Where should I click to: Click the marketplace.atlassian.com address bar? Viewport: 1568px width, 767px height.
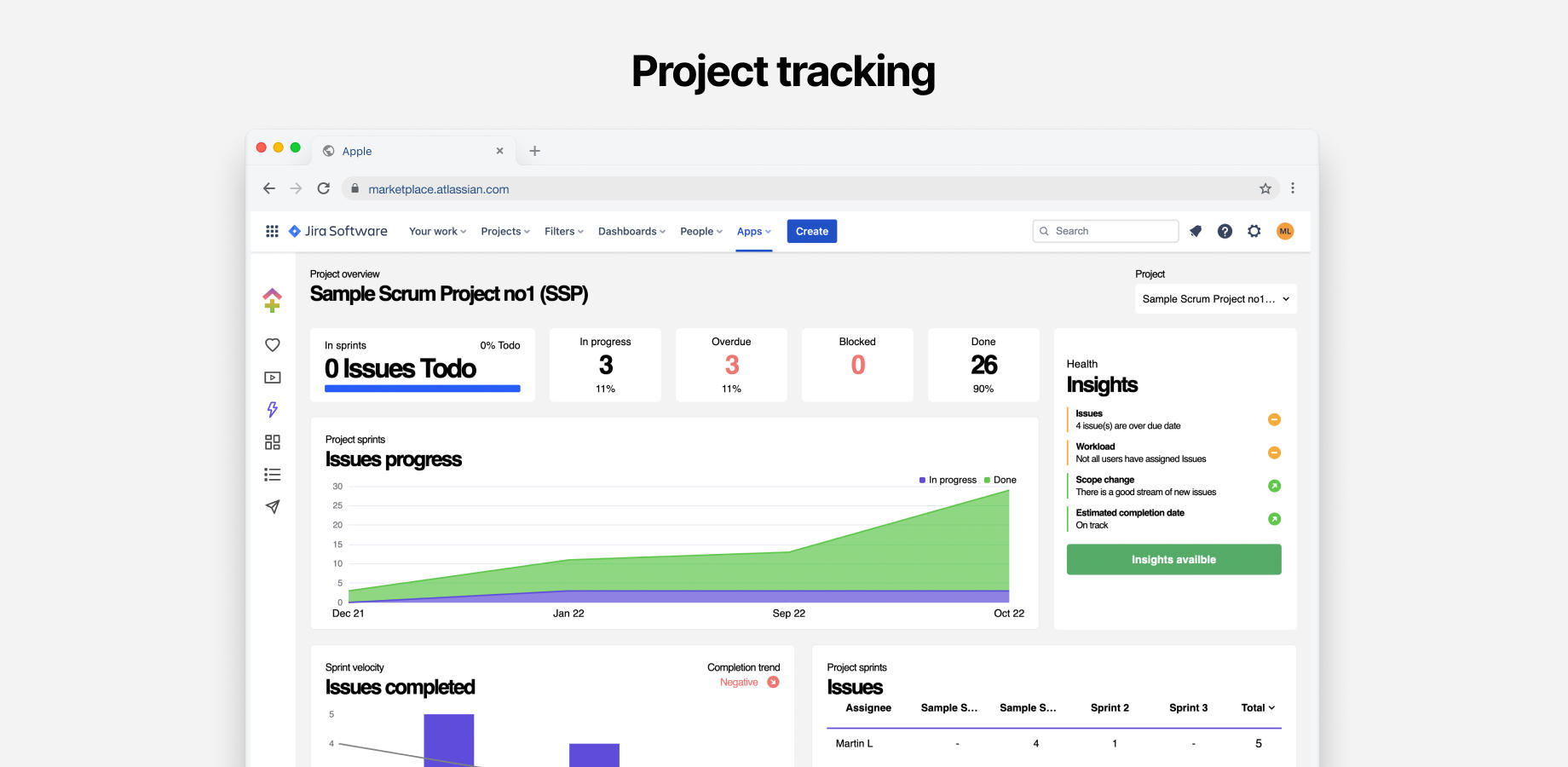click(x=810, y=188)
